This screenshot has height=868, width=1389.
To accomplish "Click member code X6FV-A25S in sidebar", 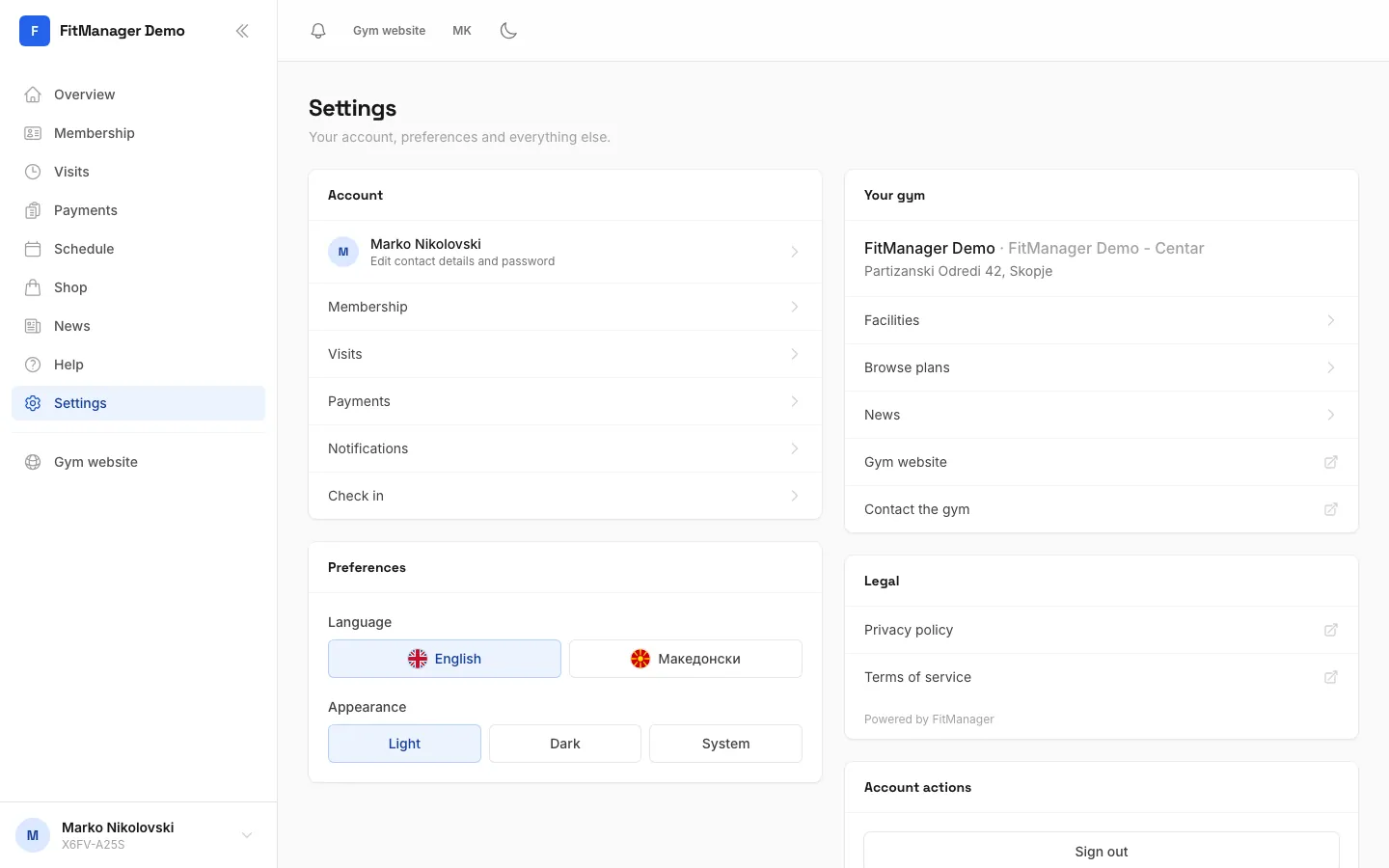I will [94, 845].
